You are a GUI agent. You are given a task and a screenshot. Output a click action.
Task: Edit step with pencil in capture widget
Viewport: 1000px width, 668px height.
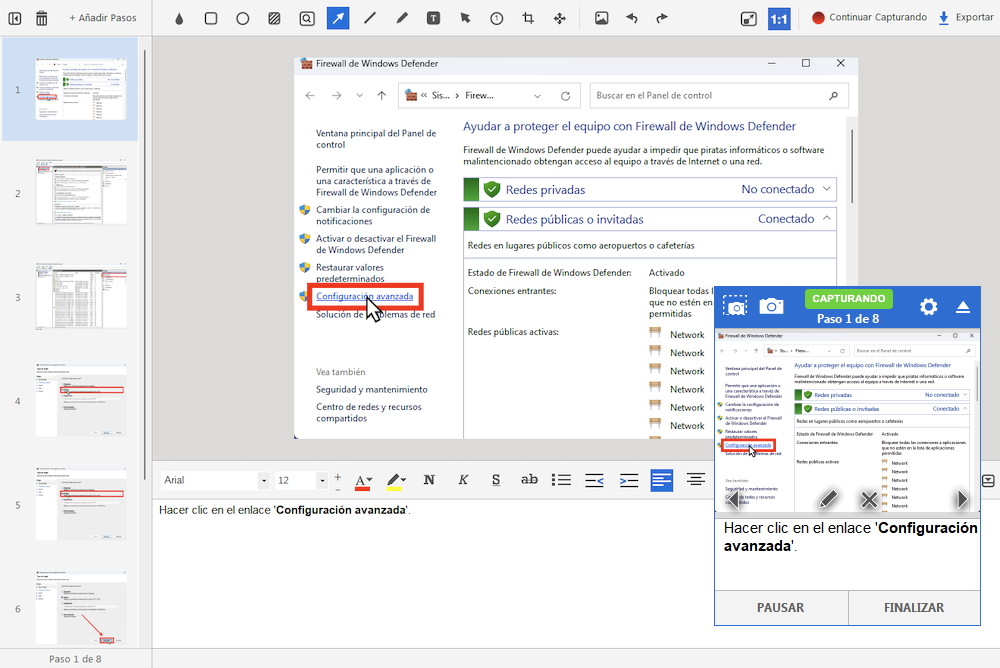click(828, 500)
